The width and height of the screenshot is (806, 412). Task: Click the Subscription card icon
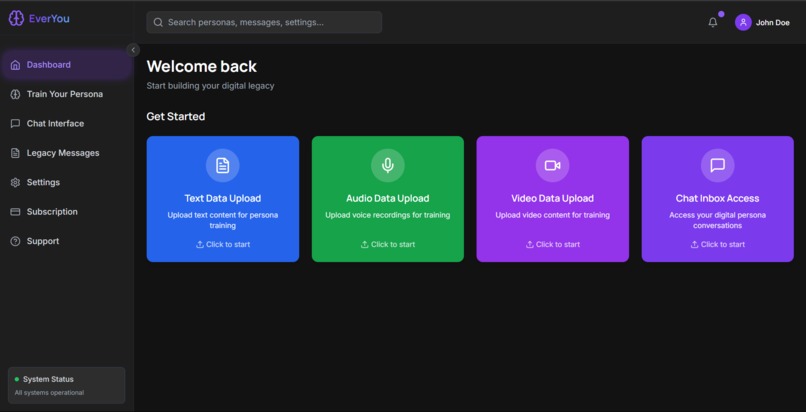(x=15, y=212)
